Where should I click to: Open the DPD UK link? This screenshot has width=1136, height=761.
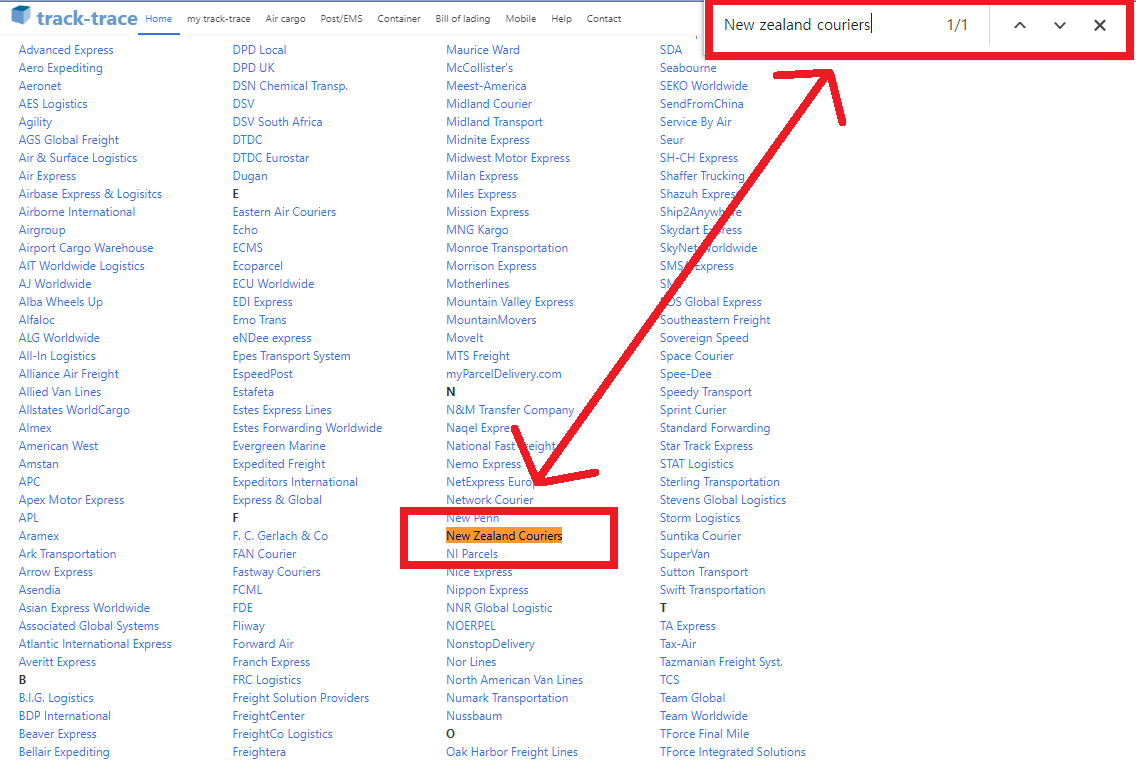tap(254, 68)
